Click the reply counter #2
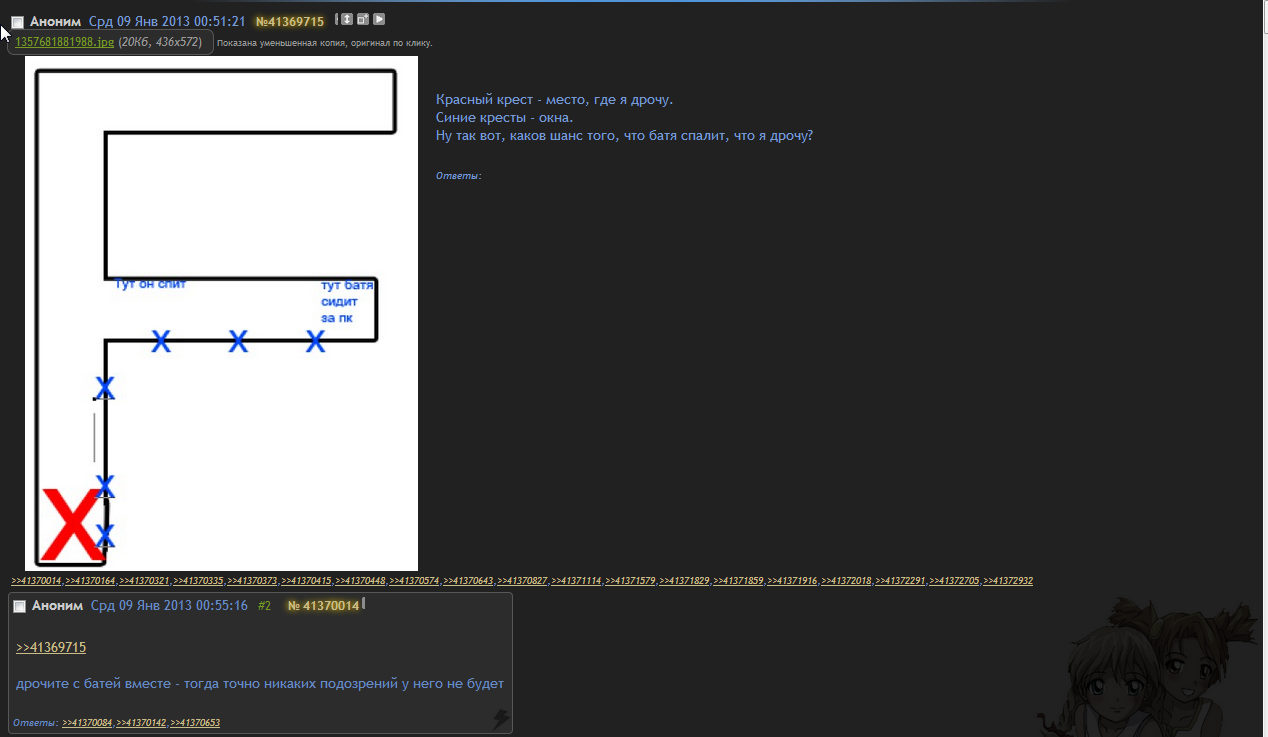The width and height of the screenshot is (1268, 737). tap(264, 606)
